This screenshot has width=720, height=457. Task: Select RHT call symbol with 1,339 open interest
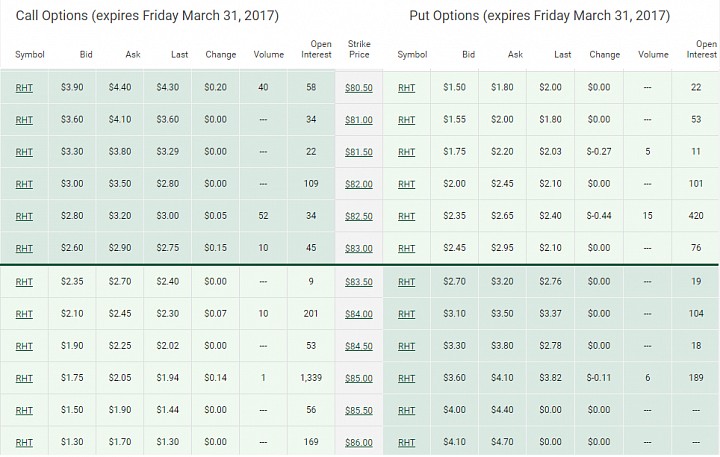(x=24, y=378)
